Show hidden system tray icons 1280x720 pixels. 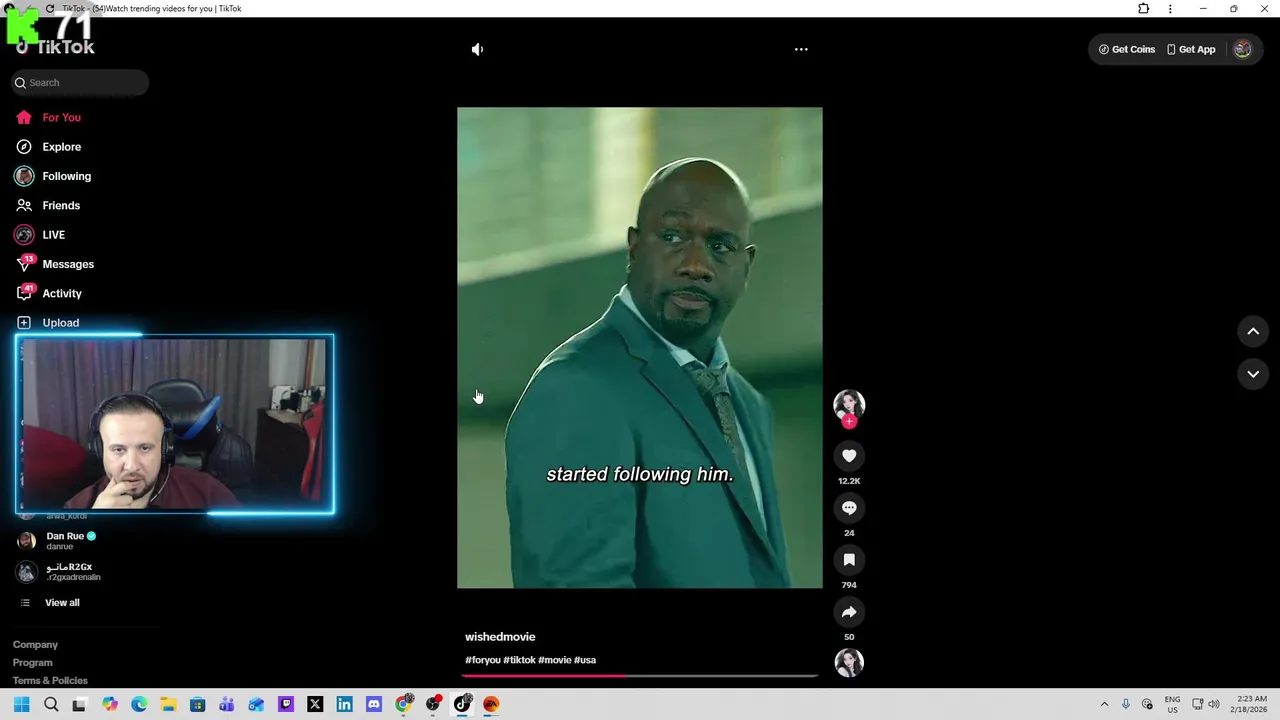click(x=1104, y=704)
